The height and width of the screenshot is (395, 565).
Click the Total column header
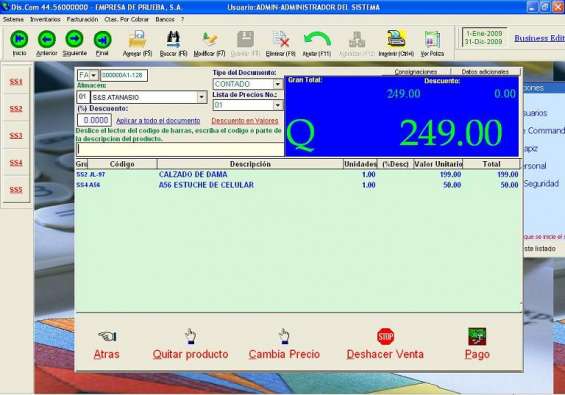click(x=491, y=164)
